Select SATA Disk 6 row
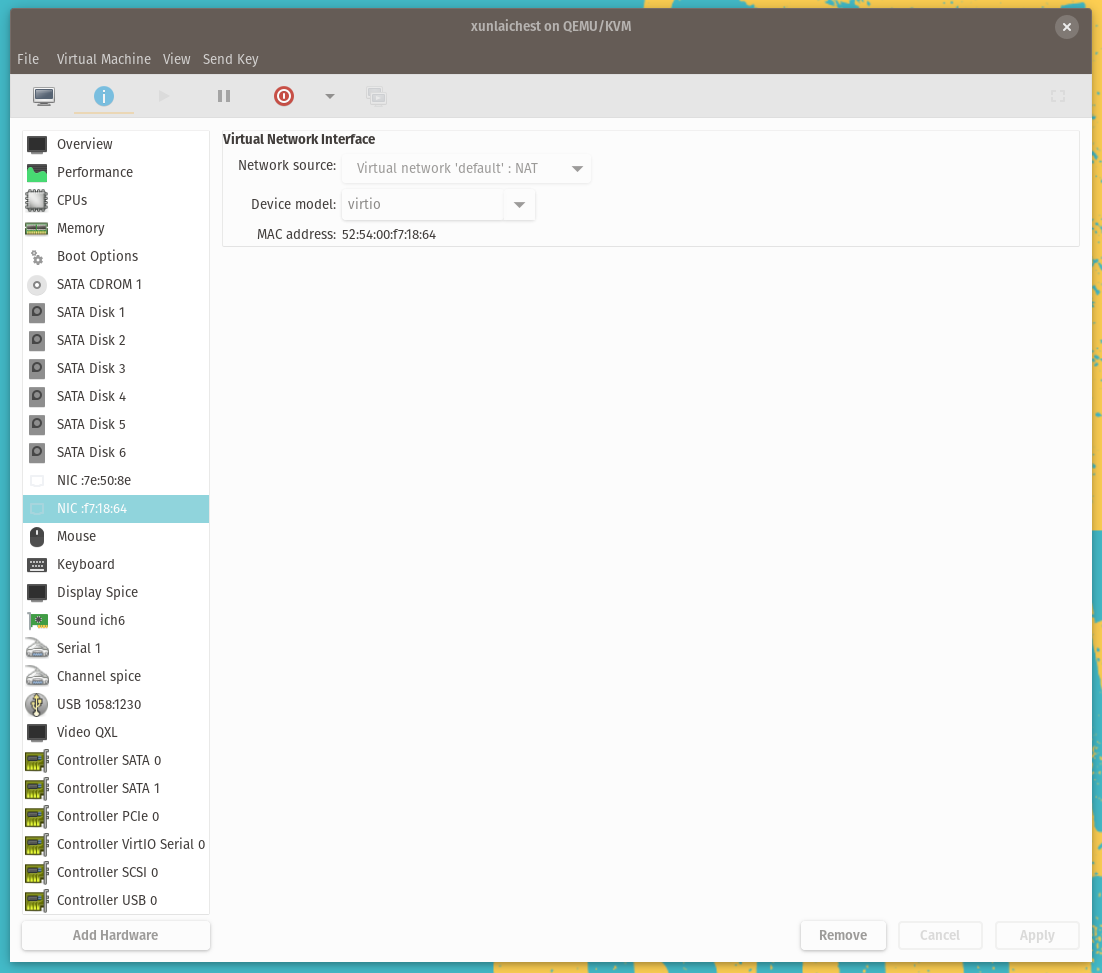Viewport: 1102px width, 973px height. click(x=116, y=452)
